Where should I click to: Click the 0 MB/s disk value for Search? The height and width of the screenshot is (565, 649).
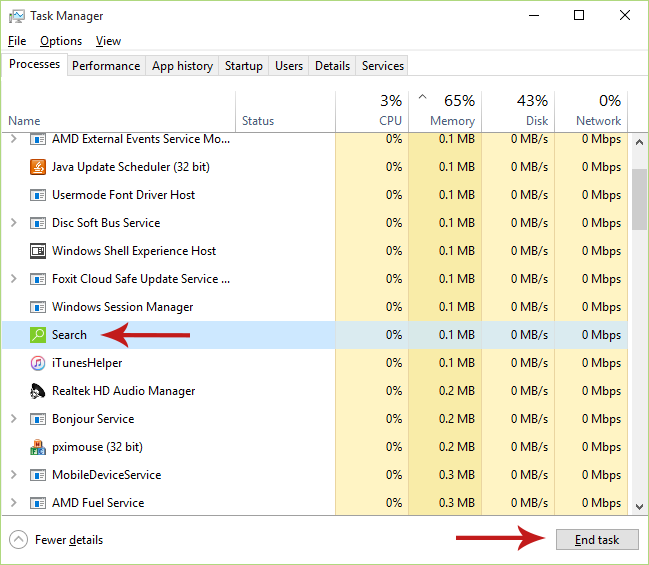(529, 335)
